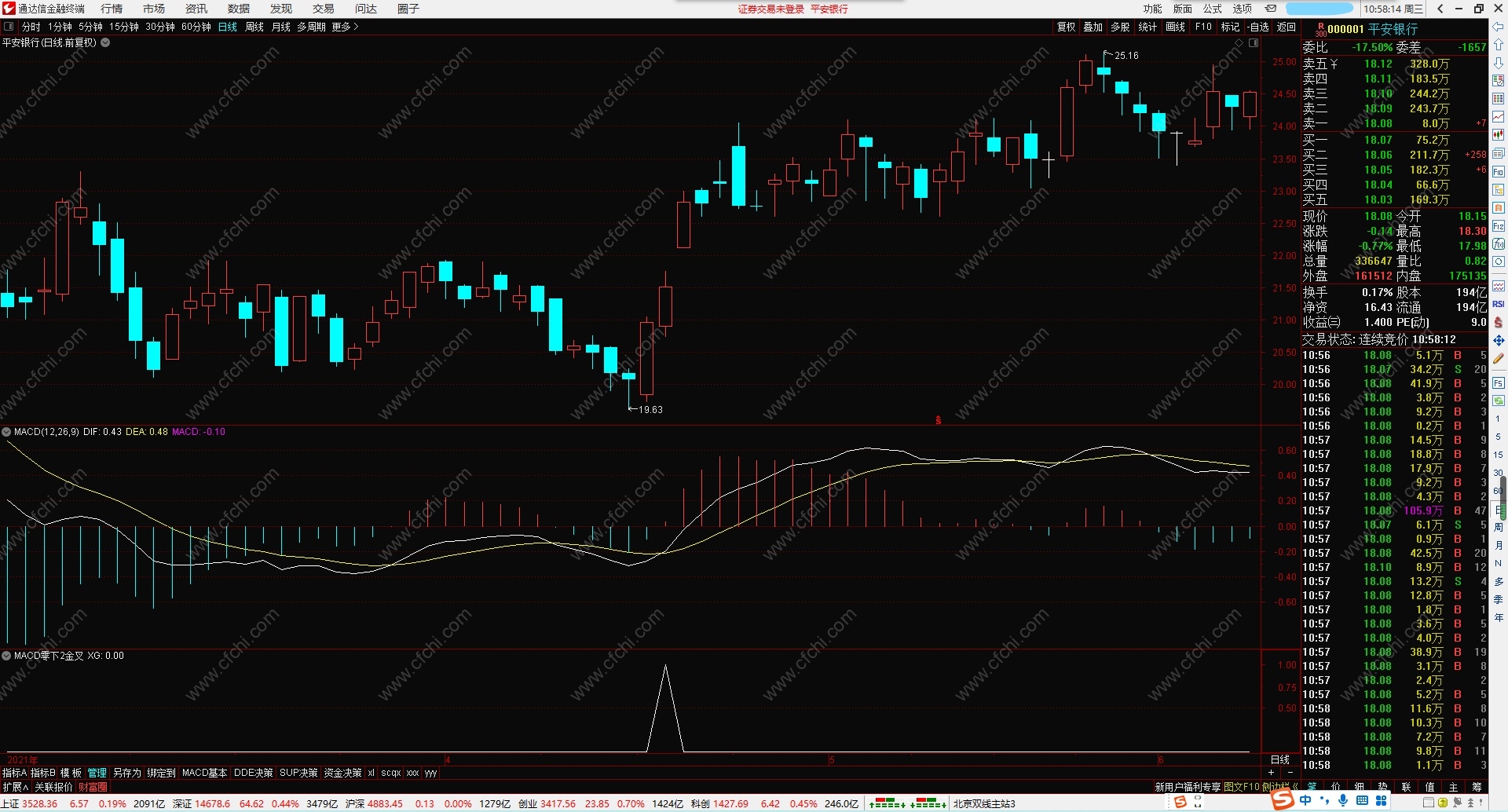Click the up arrow icon in right sidebar

pos(1499,45)
